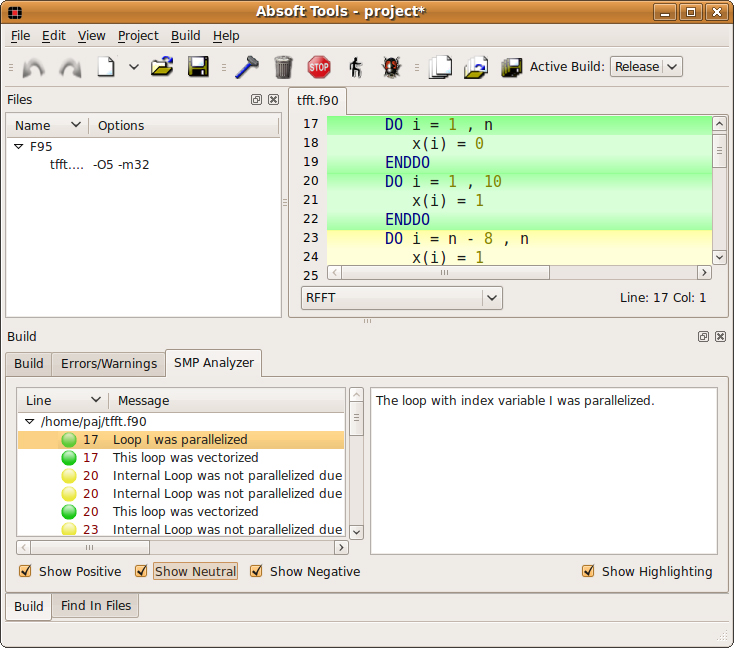
Task: Click the editor horizontal scroll left arrow
Action: [335, 272]
